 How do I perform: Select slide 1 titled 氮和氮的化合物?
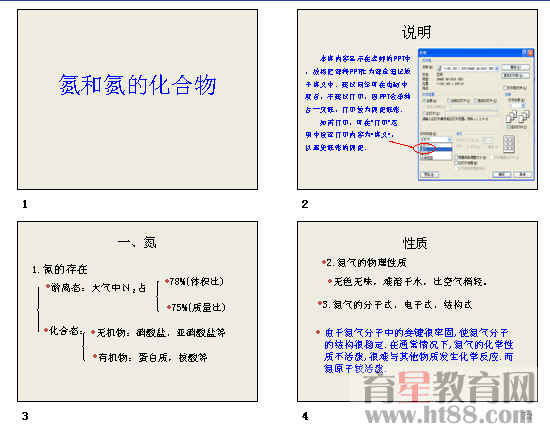click(137, 99)
